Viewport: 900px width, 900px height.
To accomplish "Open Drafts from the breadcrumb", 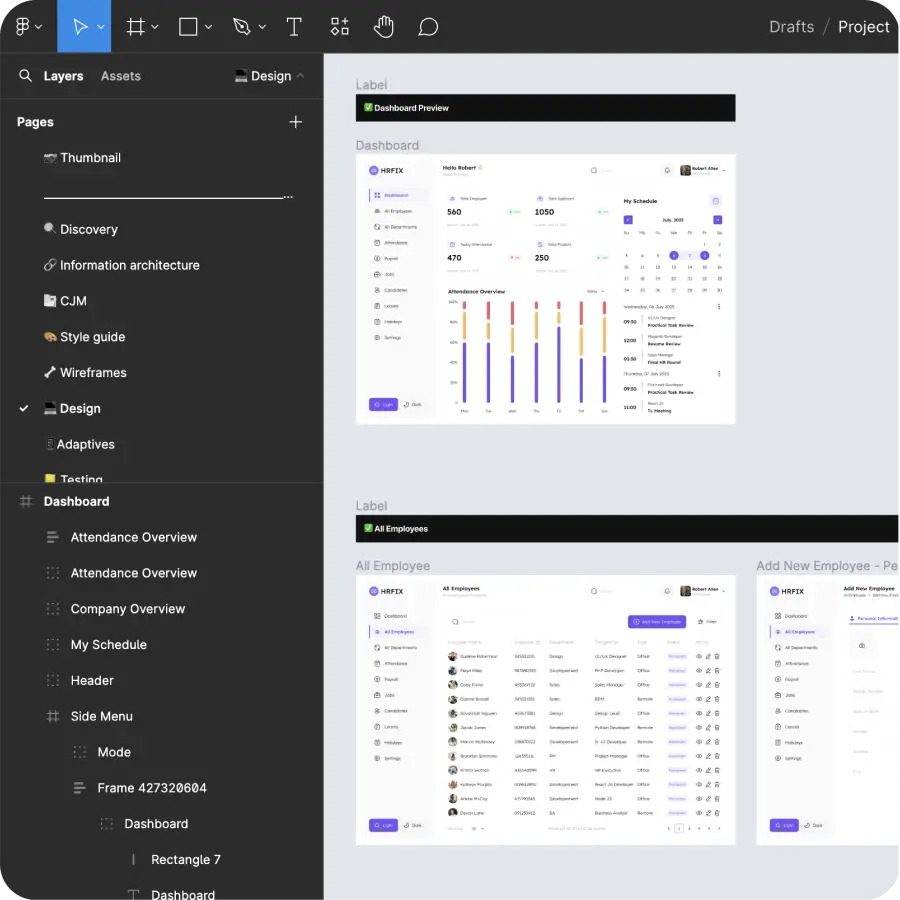I will click(791, 26).
